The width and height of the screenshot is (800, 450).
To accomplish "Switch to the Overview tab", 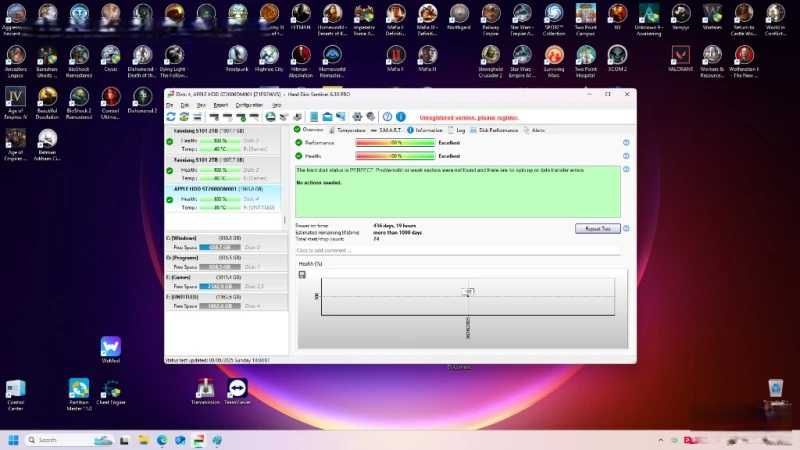I will tap(309, 130).
